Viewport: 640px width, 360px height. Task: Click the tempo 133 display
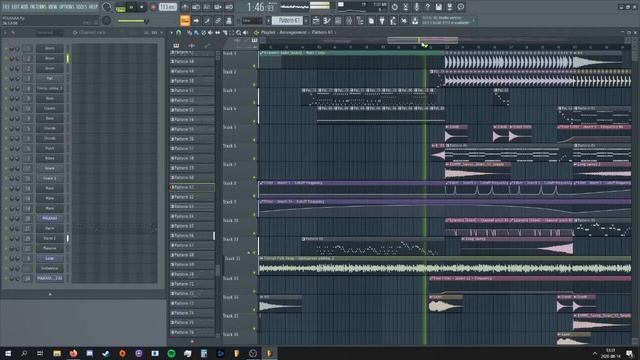pyautogui.click(x=168, y=7)
